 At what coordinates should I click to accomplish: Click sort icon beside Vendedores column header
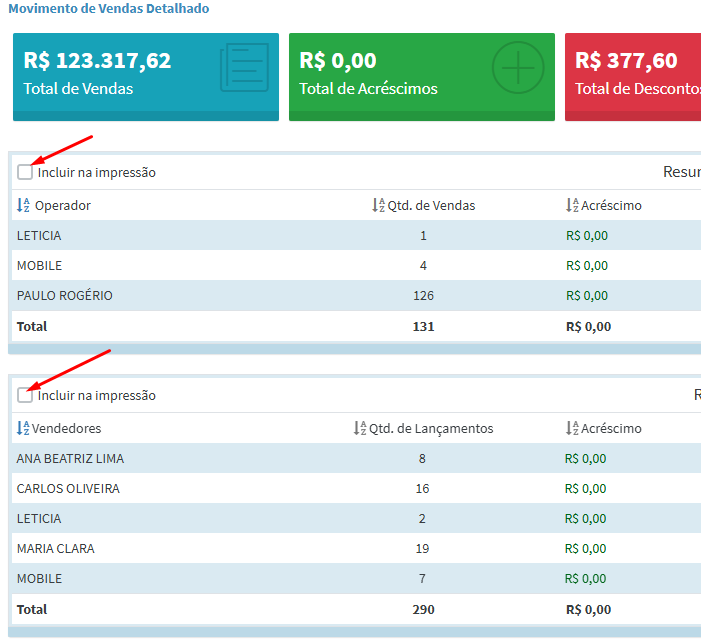click(x=23, y=428)
